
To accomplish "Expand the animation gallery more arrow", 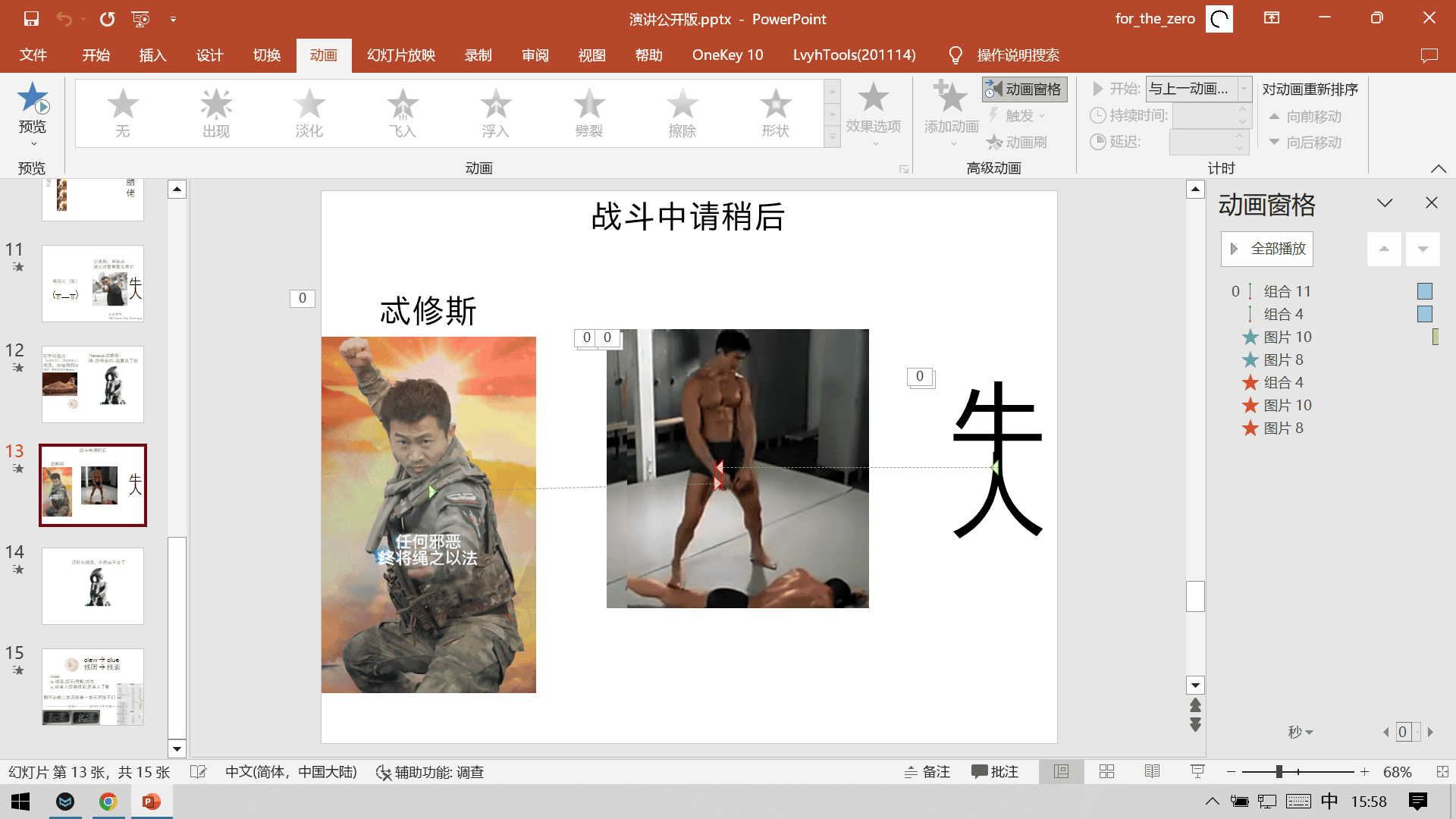I will coord(833,138).
